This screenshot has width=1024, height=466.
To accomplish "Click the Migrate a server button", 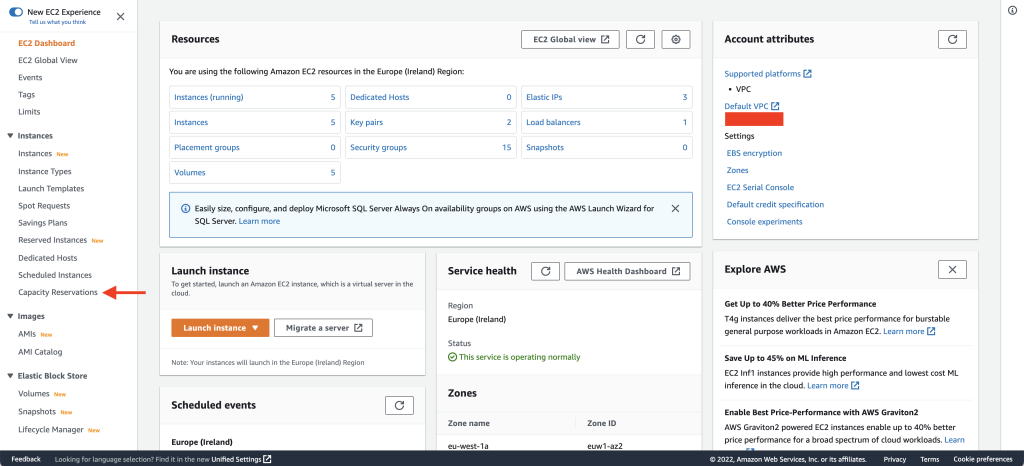I will coord(323,328).
